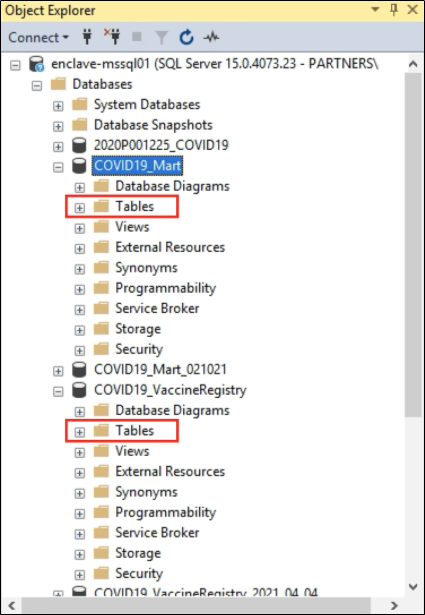Click the Refresh icon in the toolbar
Image resolution: width=425 pixels, height=615 pixels.
[x=186, y=37]
